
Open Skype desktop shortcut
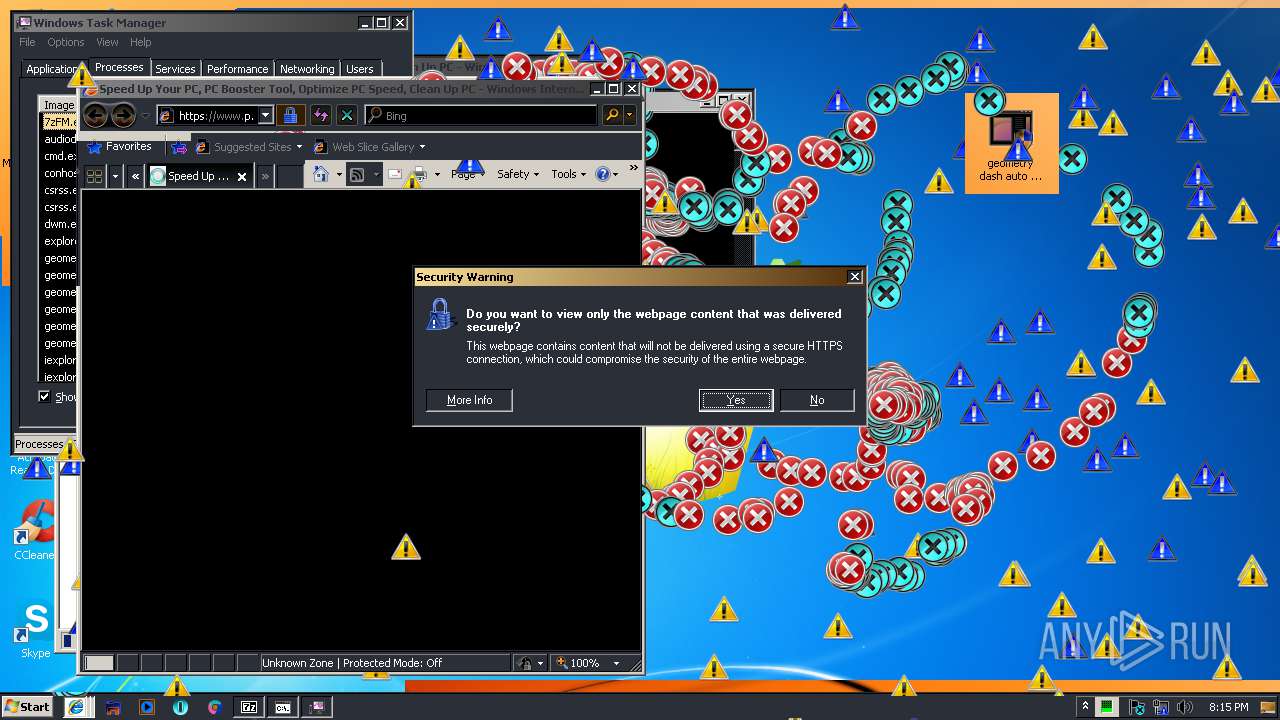pos(36,630)
